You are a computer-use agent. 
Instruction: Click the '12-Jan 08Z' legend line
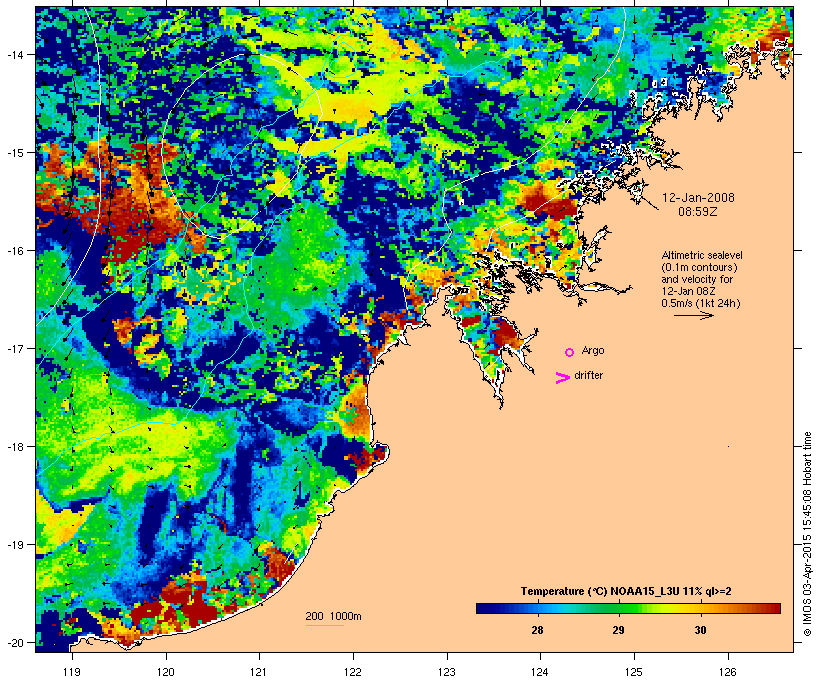pos(688,291)
